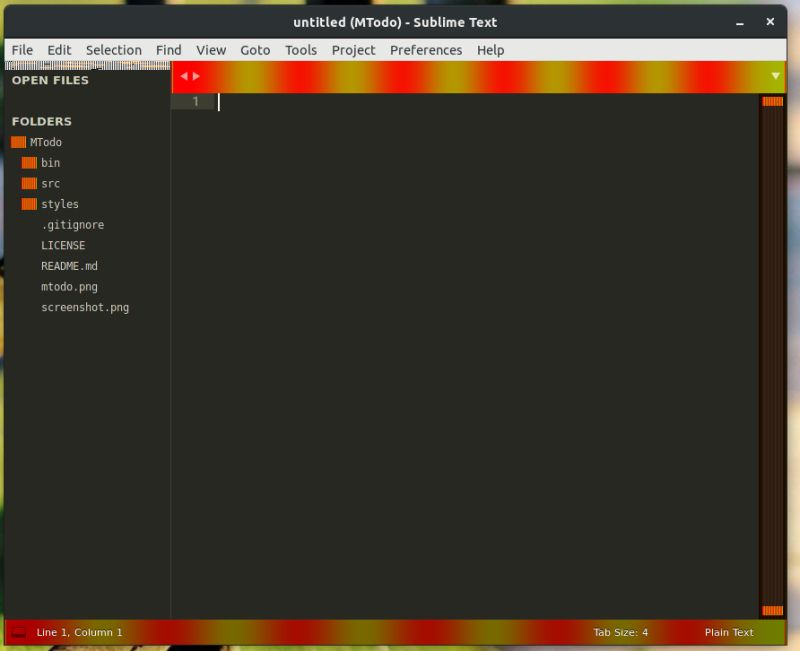Open the Tab Size: 4 selector

619,632
